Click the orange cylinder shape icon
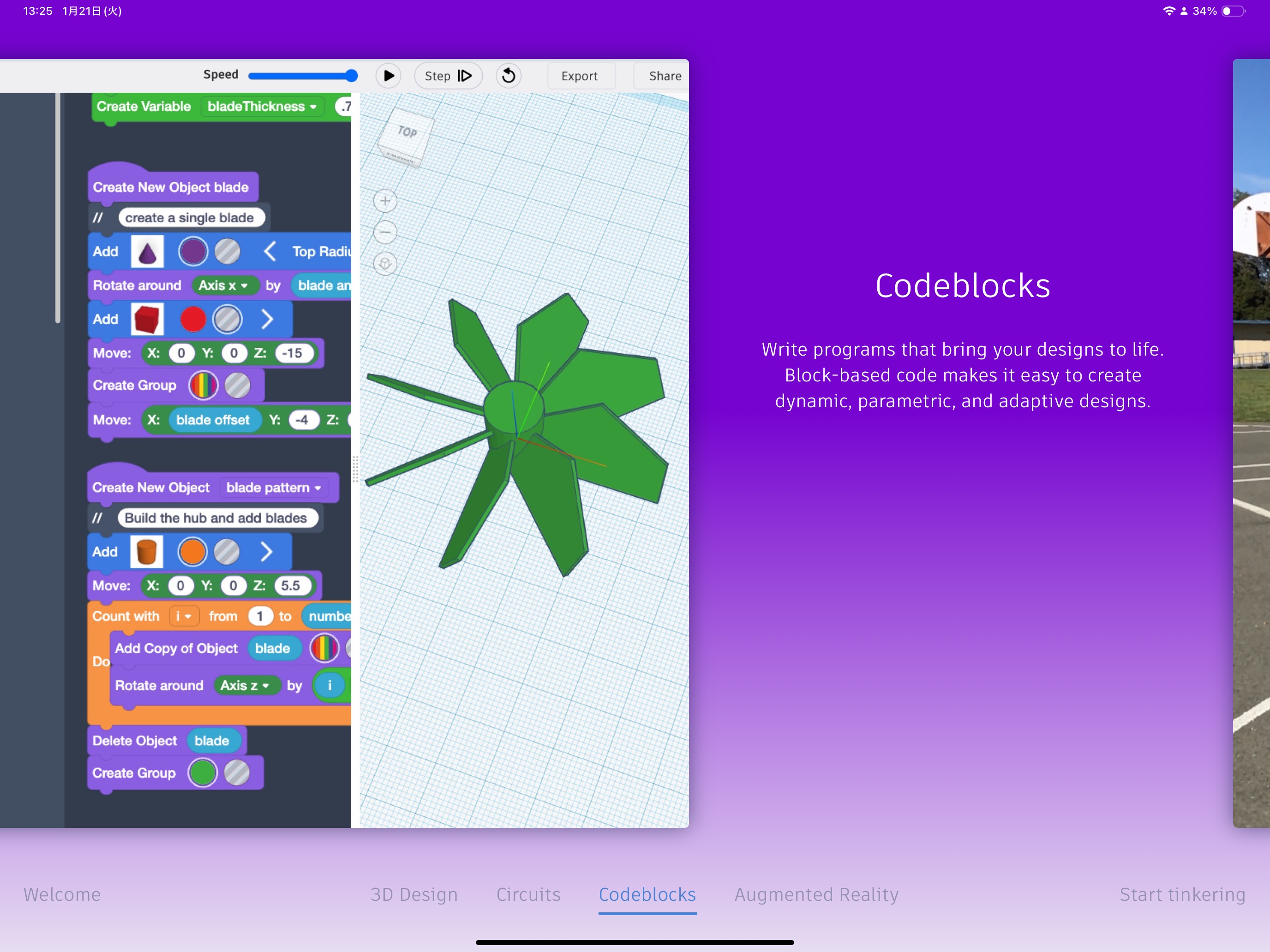Viewport: 1270px width, 952px height. tap(147, 552)
